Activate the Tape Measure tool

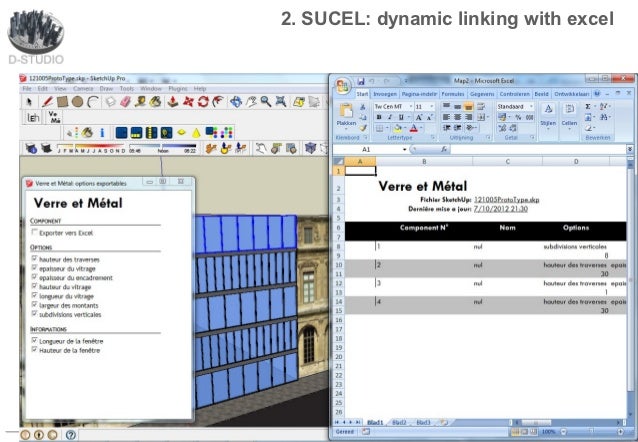140,102
